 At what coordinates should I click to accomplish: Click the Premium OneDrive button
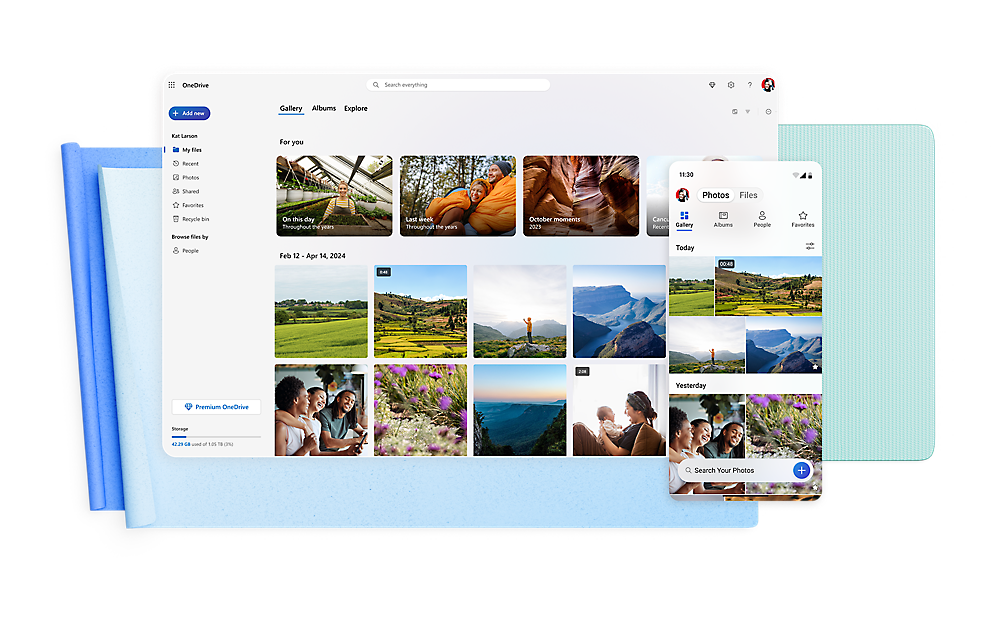click(216, 407)
